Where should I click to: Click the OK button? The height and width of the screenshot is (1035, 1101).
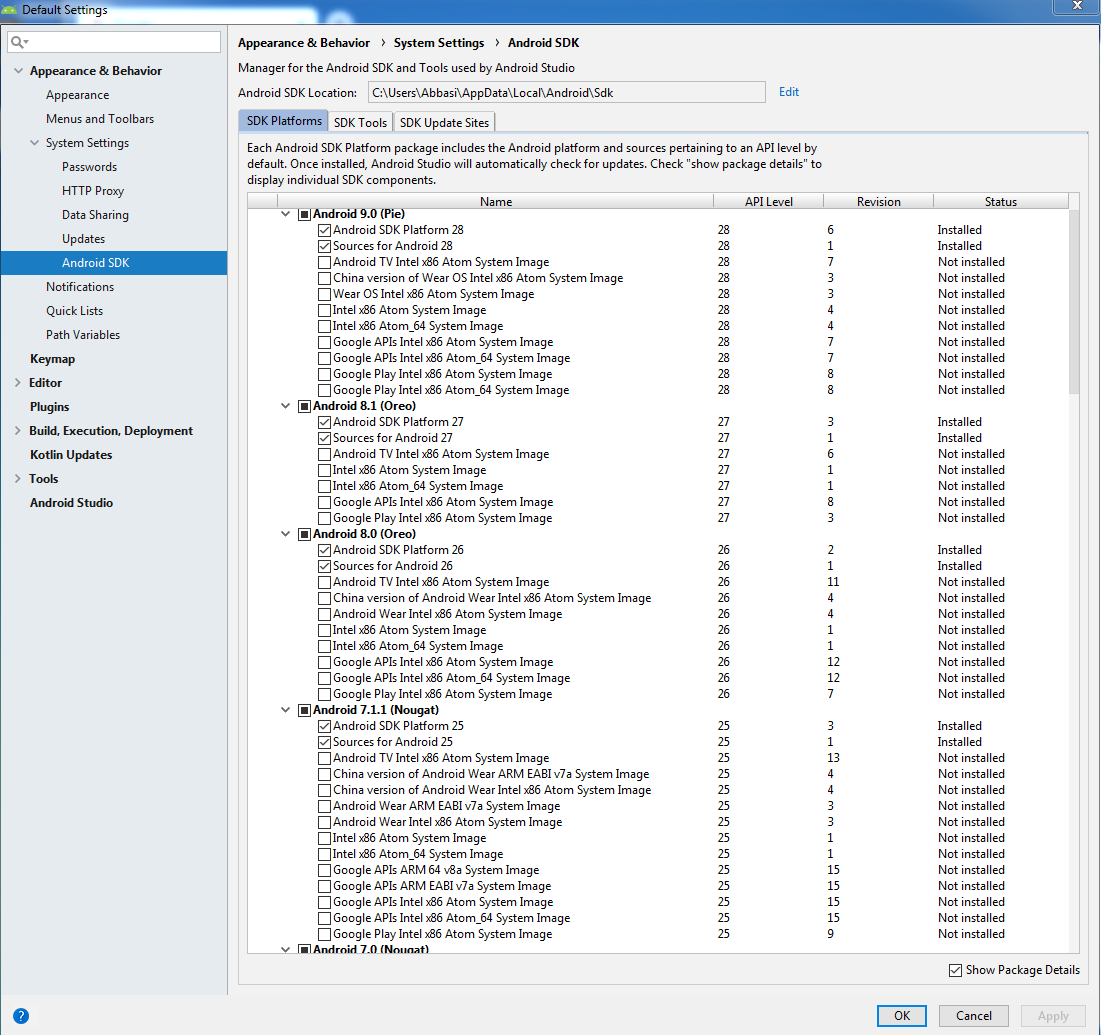tap(902, 1015)
